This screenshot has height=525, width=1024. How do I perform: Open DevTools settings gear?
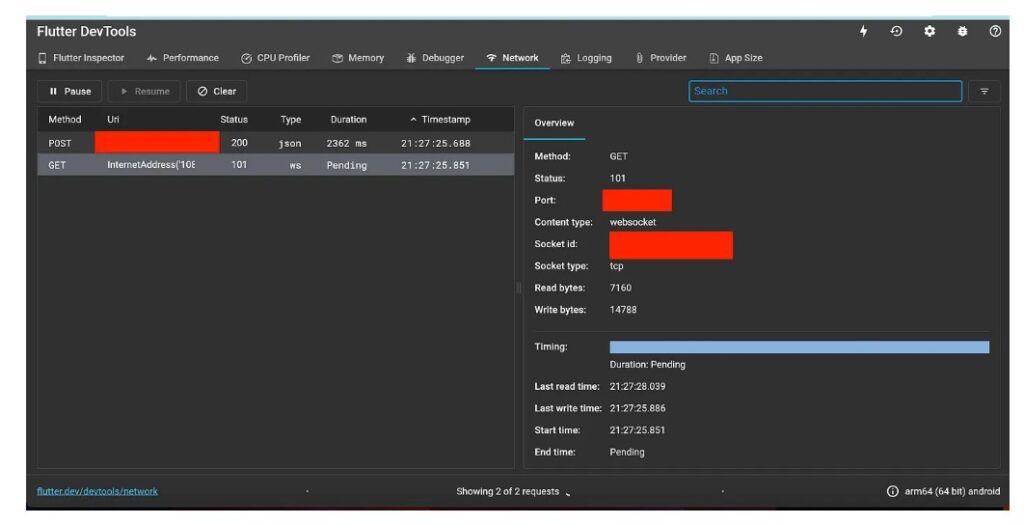[929, 31]
